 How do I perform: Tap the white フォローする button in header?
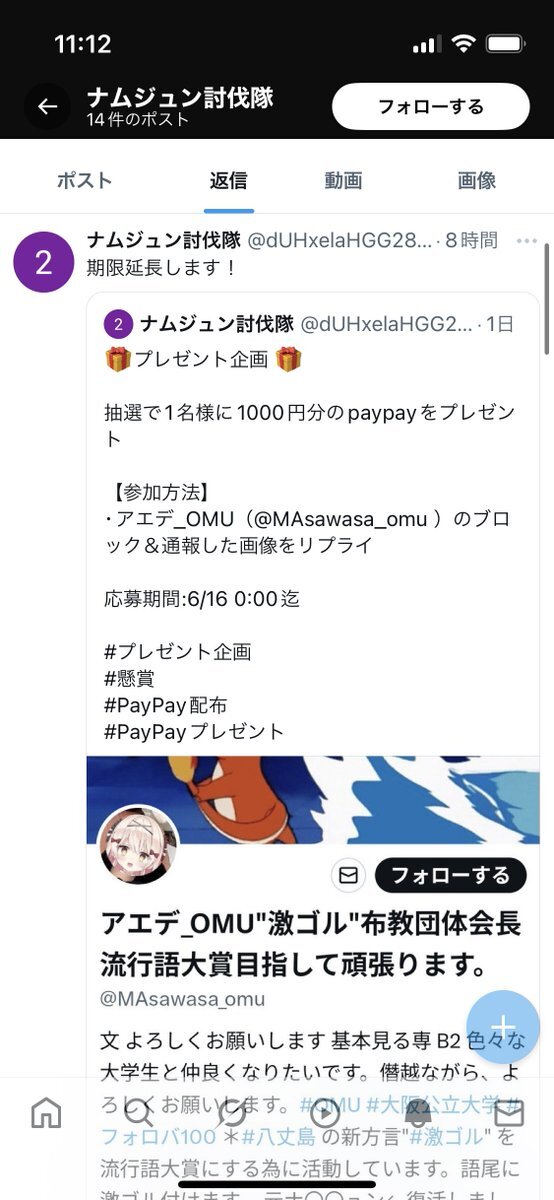click(431, 107)
